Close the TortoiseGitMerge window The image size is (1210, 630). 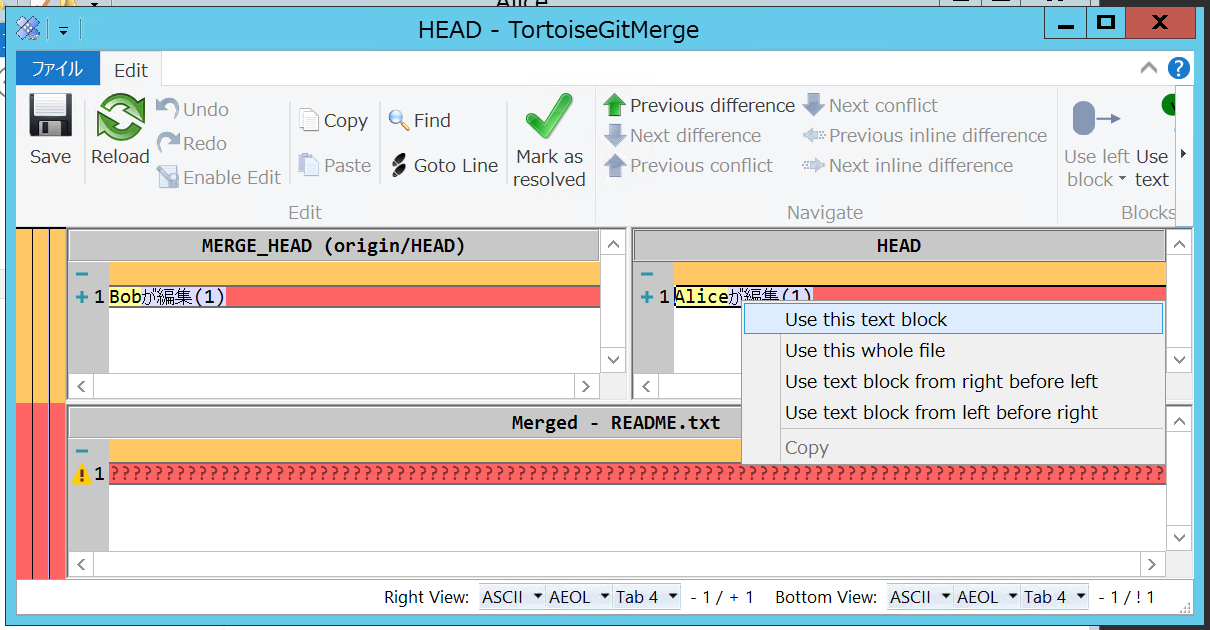[1160, 21]
